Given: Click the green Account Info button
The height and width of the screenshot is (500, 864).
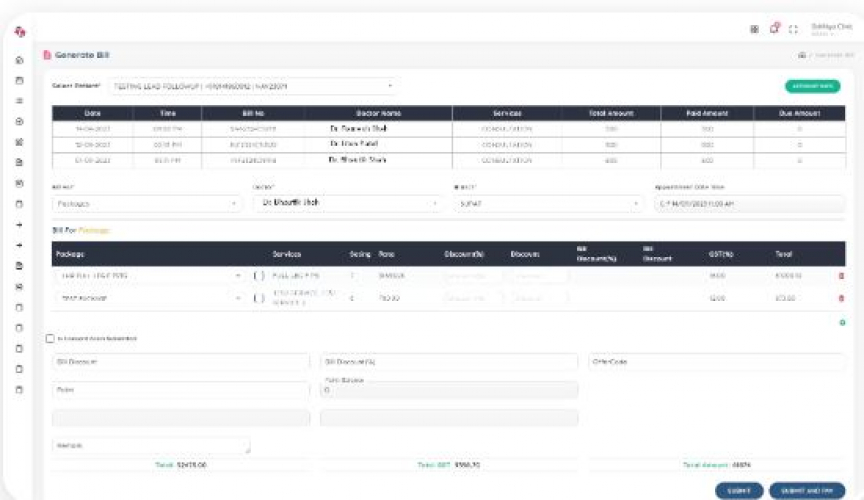Looking at the screenshot, I should point(812,86).
